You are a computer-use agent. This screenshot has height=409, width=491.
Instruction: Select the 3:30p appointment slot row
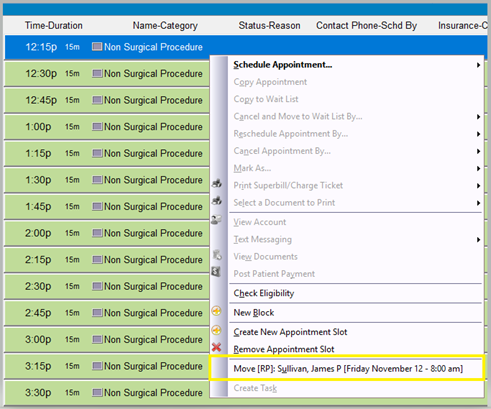(x=107, y=393)
